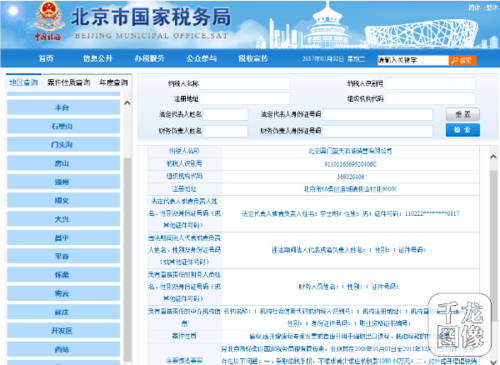Viewport: 500px width, 365px height.
Task: Choose the 大兴 district button
Action: pos(63,219)
